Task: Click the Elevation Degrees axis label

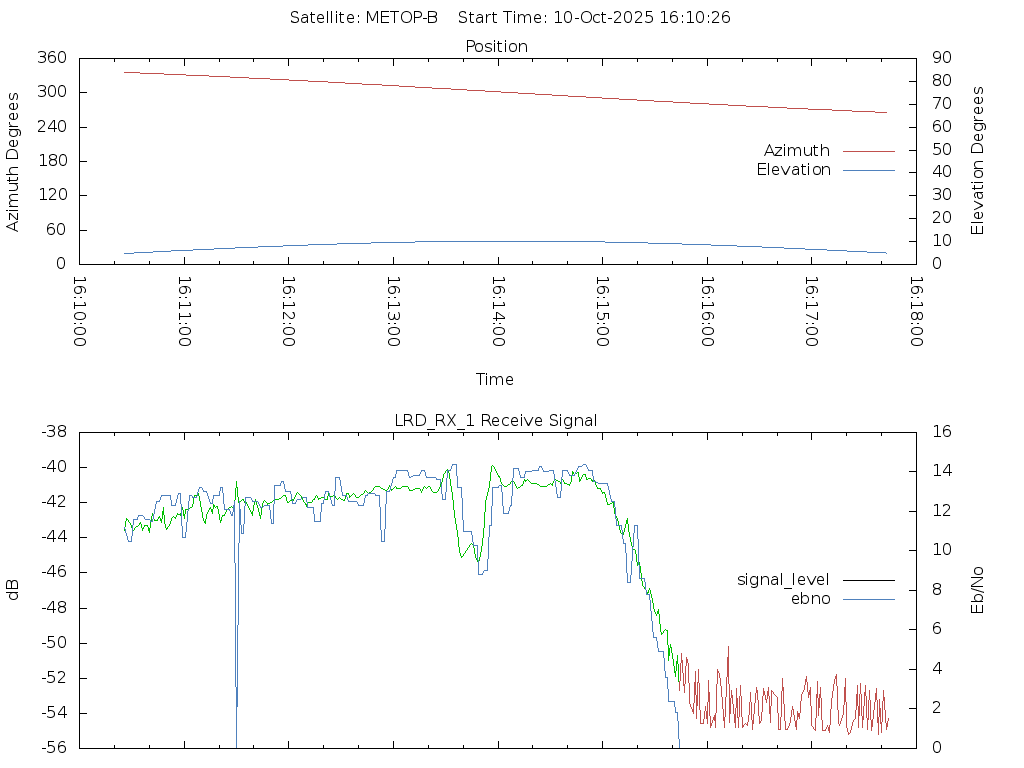Action: [x=978, y=161]
